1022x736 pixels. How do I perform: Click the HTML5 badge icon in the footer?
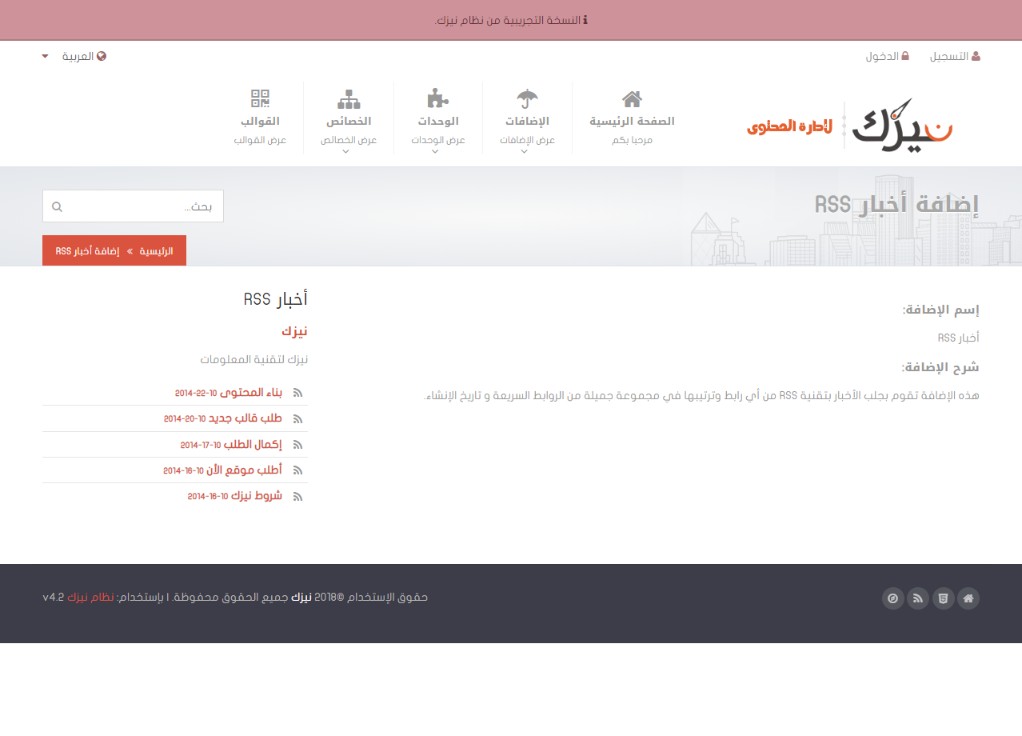pyautogui.click(x=942, y=599)
